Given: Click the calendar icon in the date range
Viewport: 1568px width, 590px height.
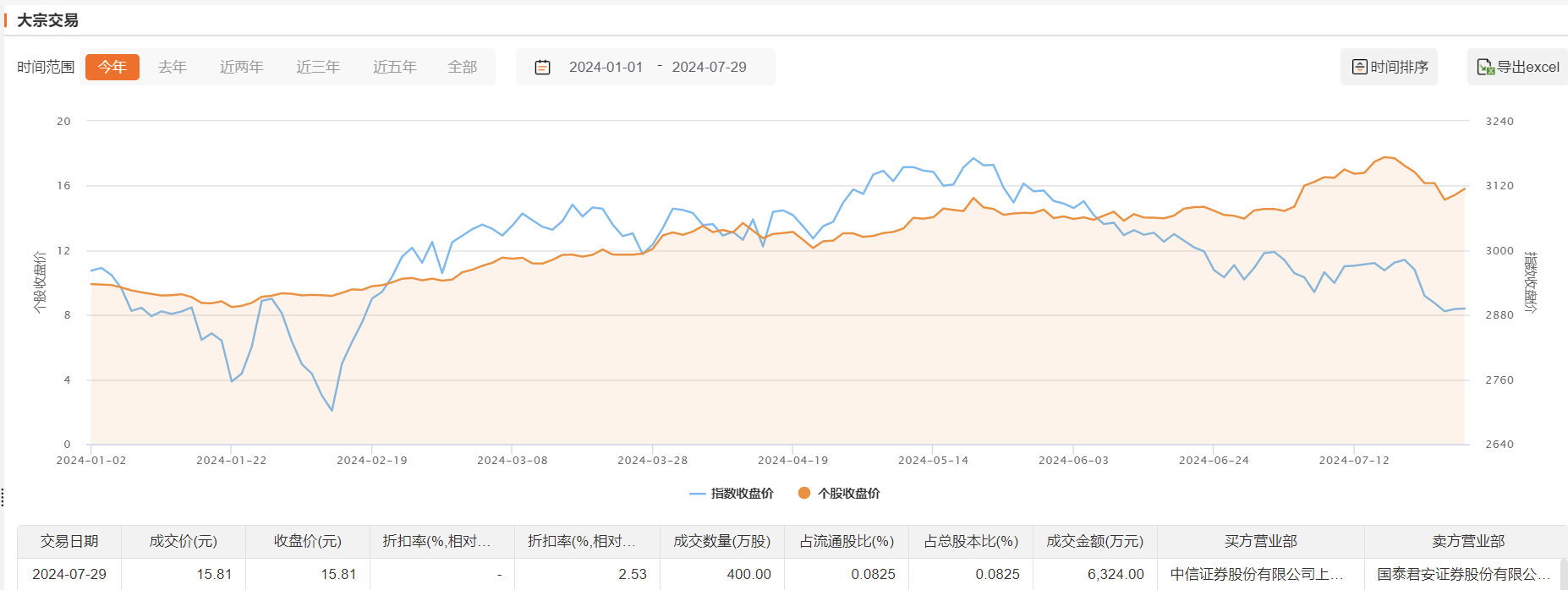Looking at the screenshot, I should tap(543, 67).
